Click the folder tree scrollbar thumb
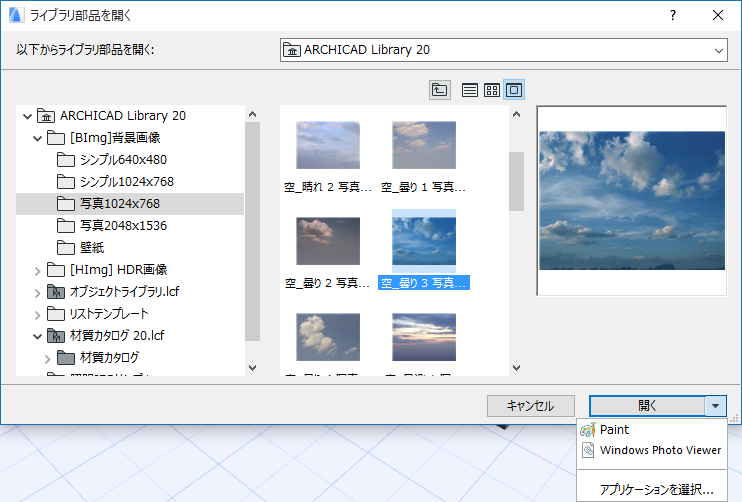 coord(252,231)
